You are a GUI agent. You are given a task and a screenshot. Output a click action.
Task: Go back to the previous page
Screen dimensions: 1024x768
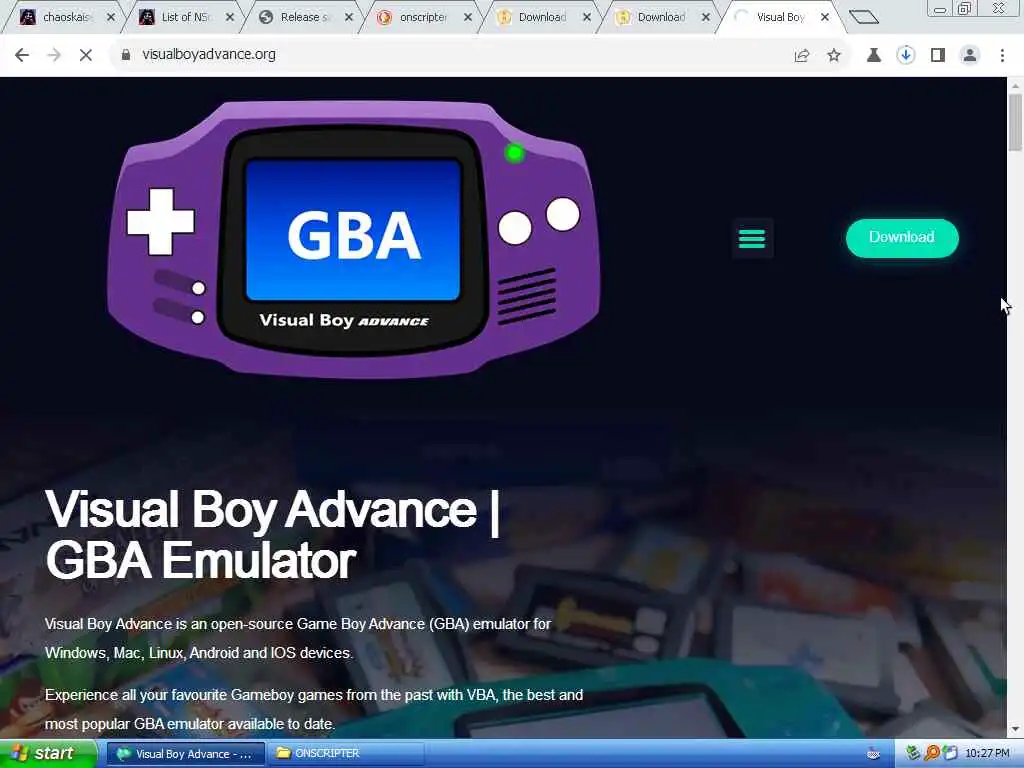22,55
